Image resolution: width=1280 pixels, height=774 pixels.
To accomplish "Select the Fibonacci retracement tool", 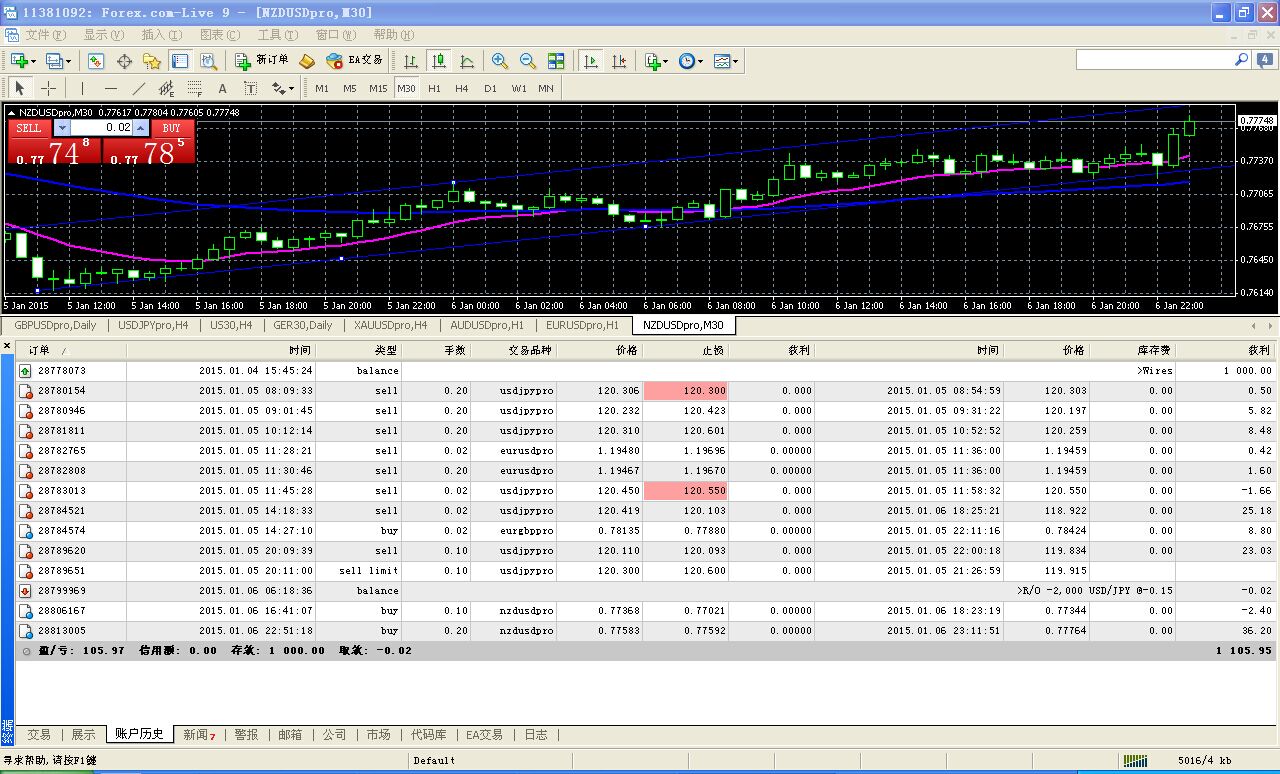I will coord(195,88).
